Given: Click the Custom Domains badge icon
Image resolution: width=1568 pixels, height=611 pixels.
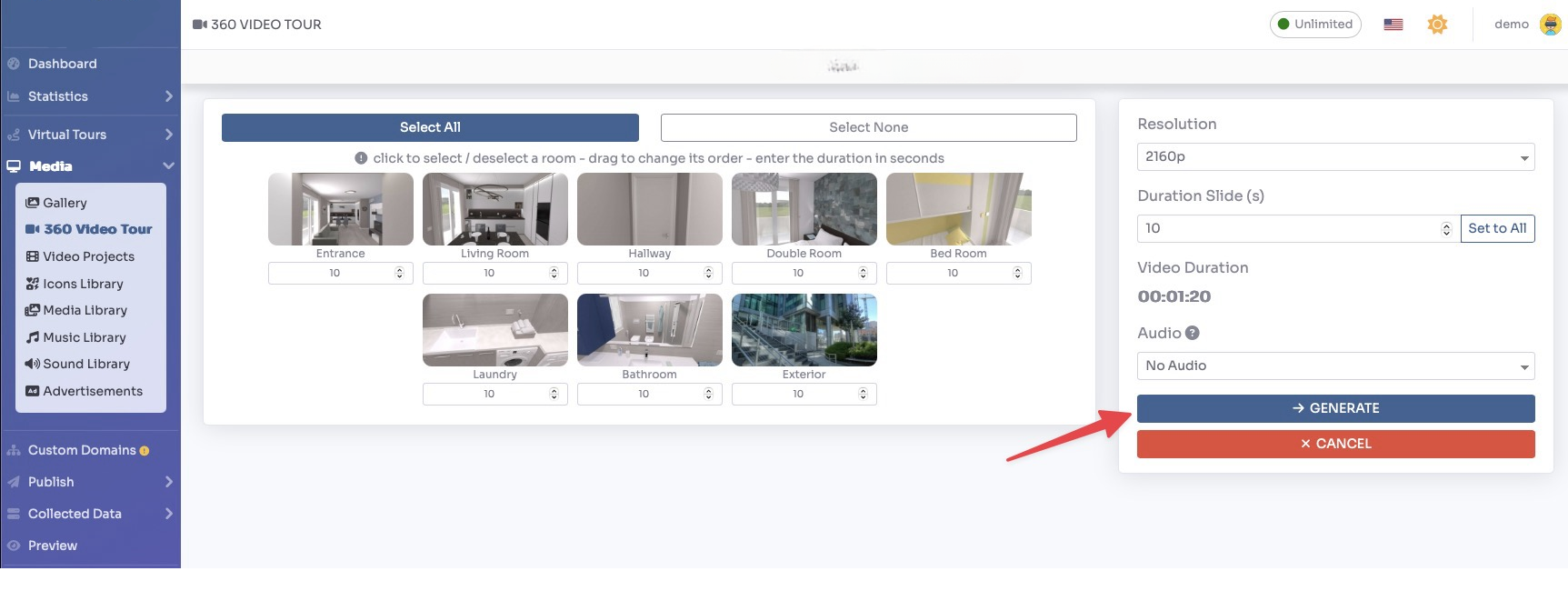Looking at the screenshot, I should (145, 451).
